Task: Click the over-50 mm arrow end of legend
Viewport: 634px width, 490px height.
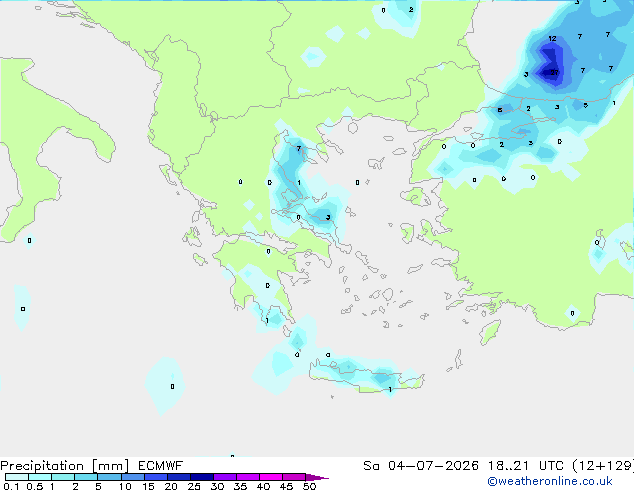Action: tap(317, 477)
